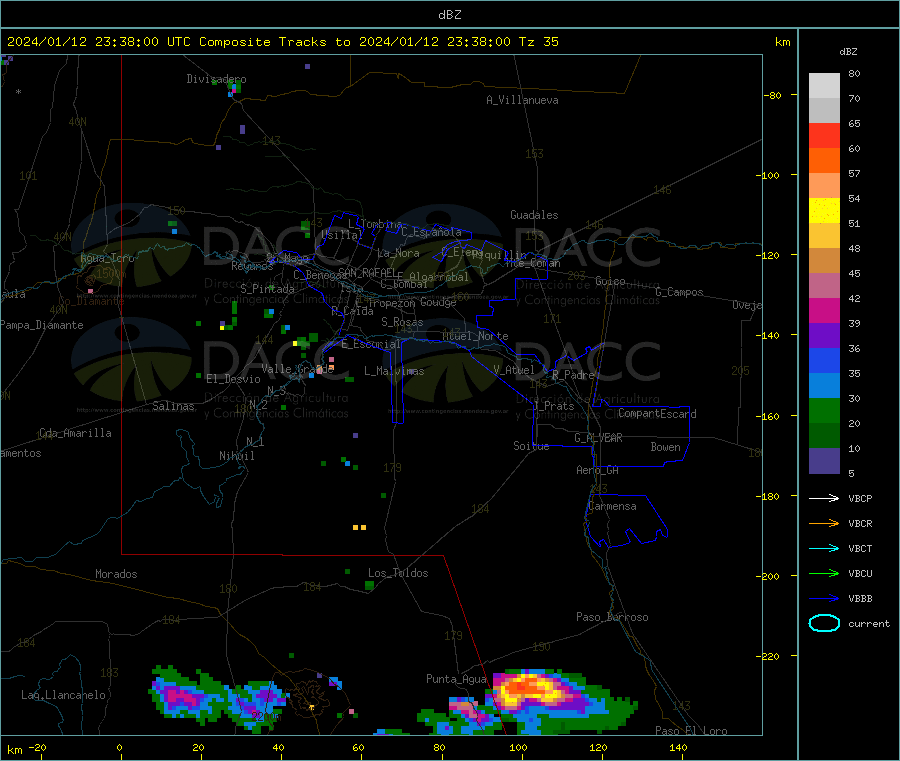Pick the red 60–65 dBZ swatch
This screenshot has width=900, height=761.
[x=824, y=135]
